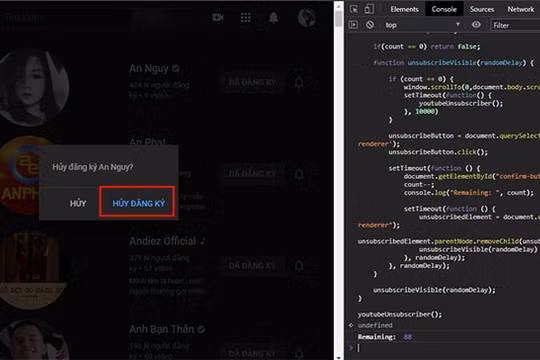Open the An Nguy channel name
Image resolution: width=540 pixels, height=360 pixels.
[149, 69]
